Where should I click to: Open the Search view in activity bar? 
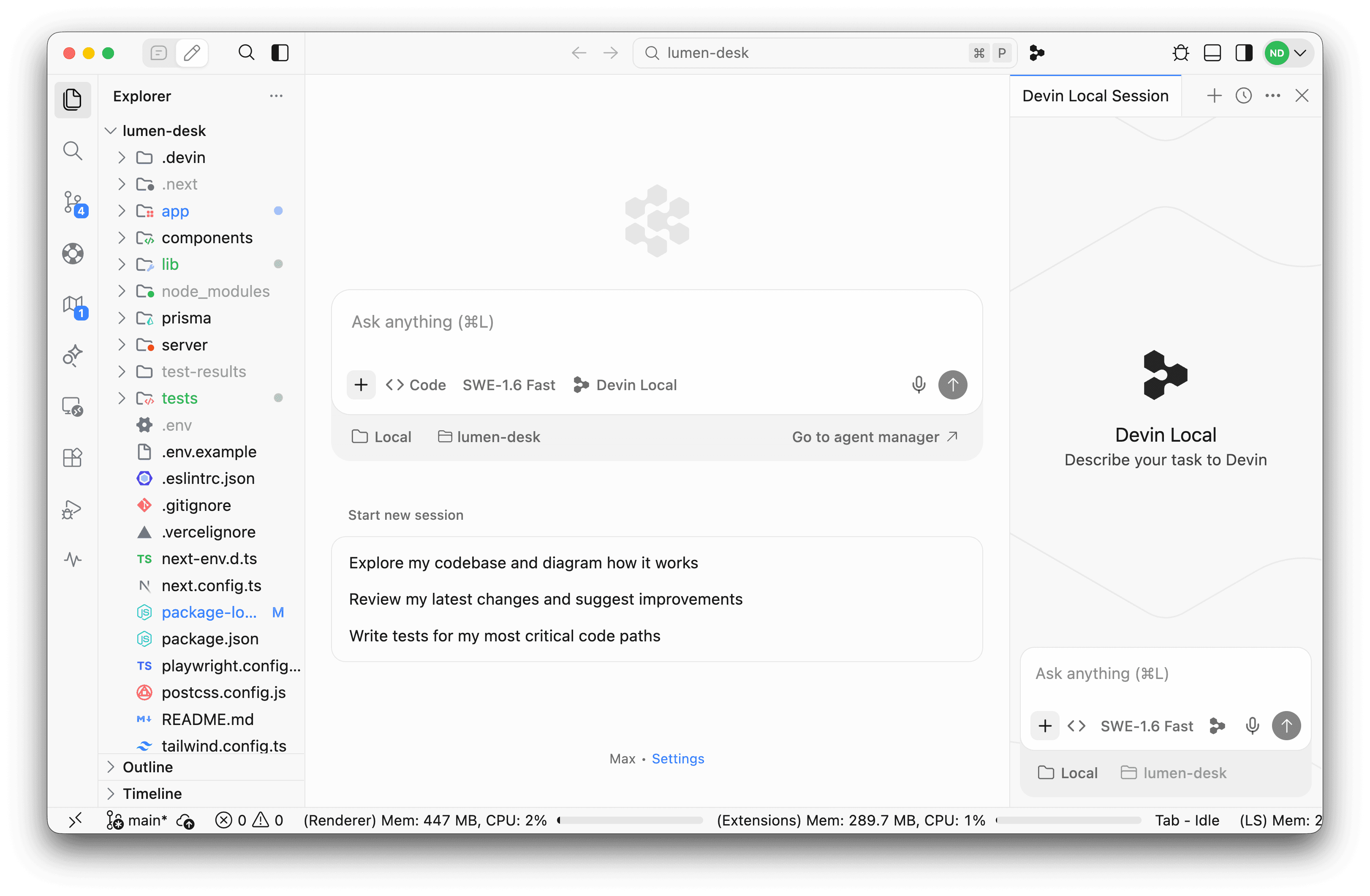tap(73, 151)
